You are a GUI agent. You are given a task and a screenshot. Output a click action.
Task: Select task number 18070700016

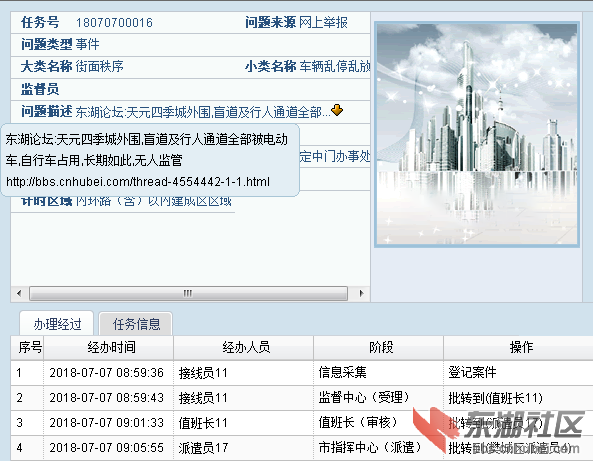pos(114,23)
